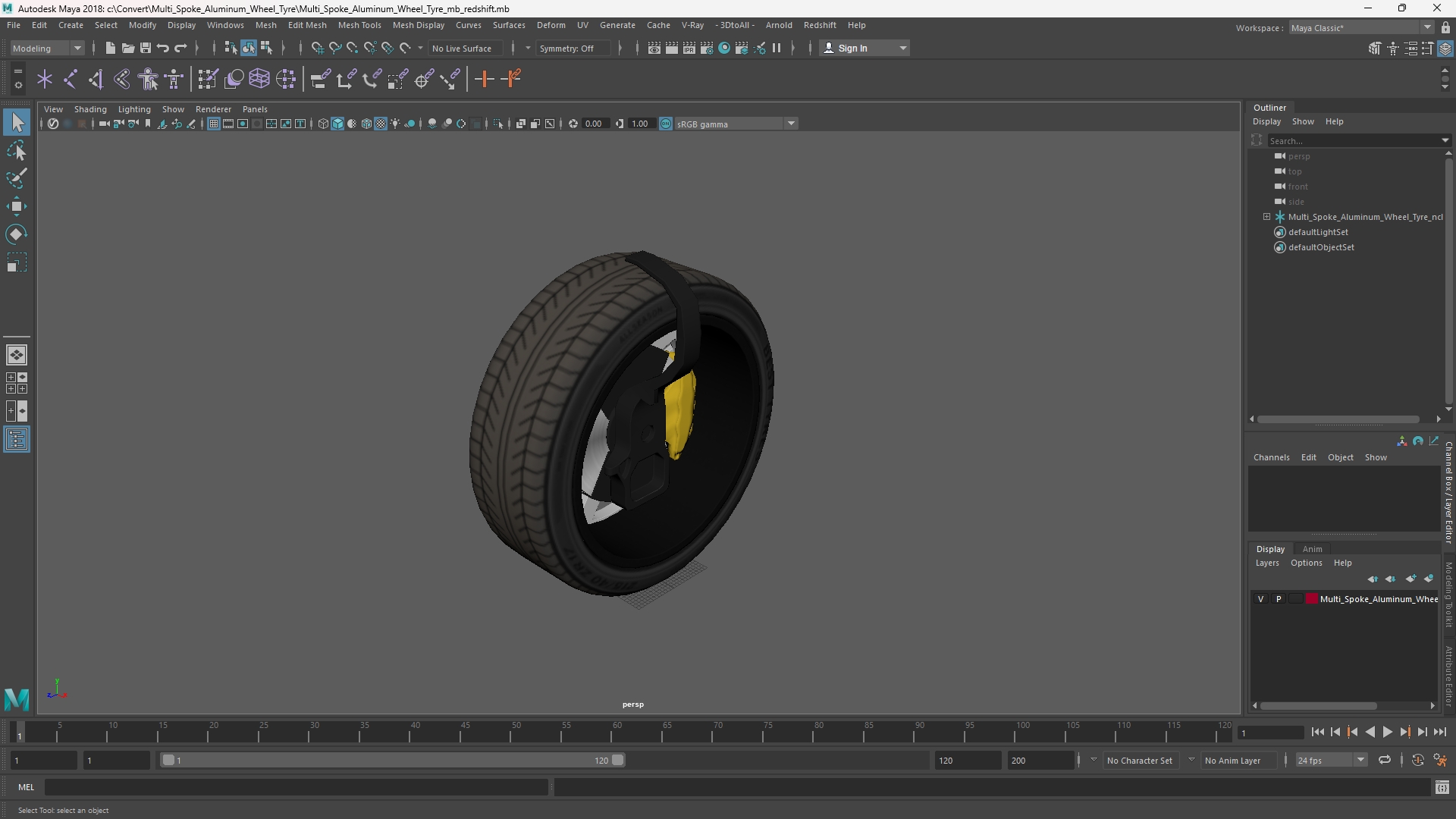
Task: Select defaultObjectSet in Outliner
Action: pos(1321,247)
